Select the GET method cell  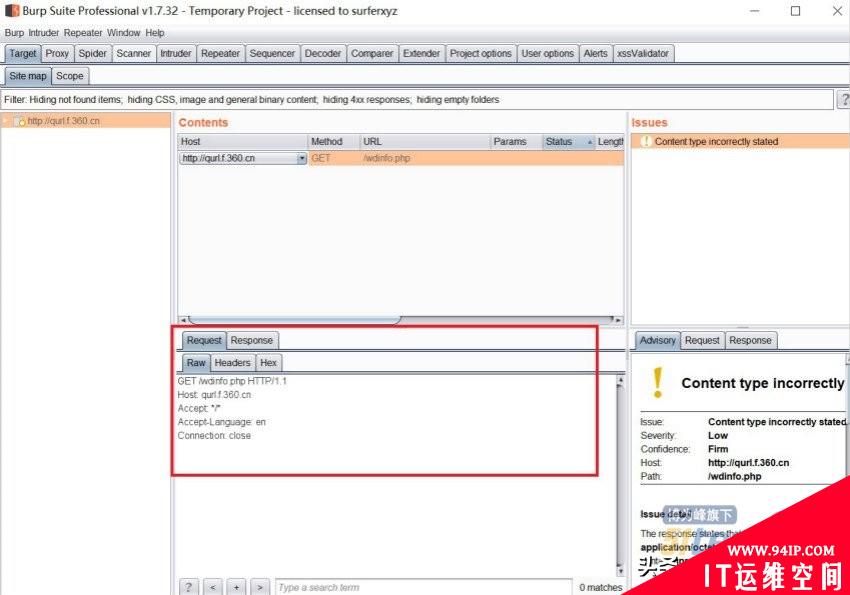[320, 158]
